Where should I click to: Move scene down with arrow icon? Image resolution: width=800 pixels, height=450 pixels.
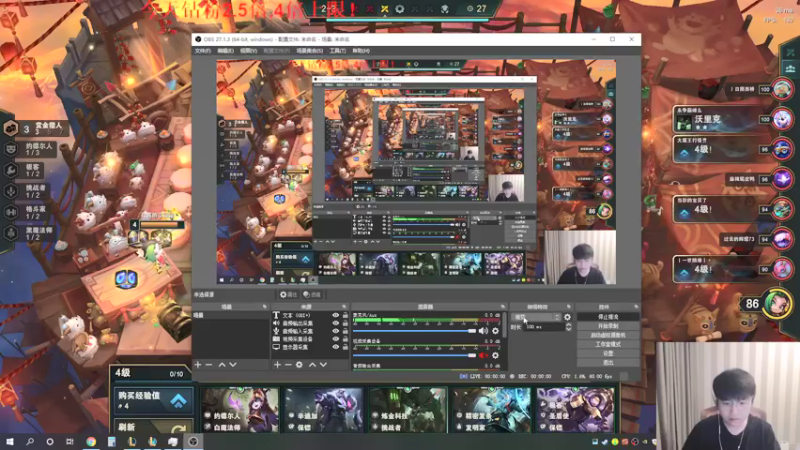[233, 365]
